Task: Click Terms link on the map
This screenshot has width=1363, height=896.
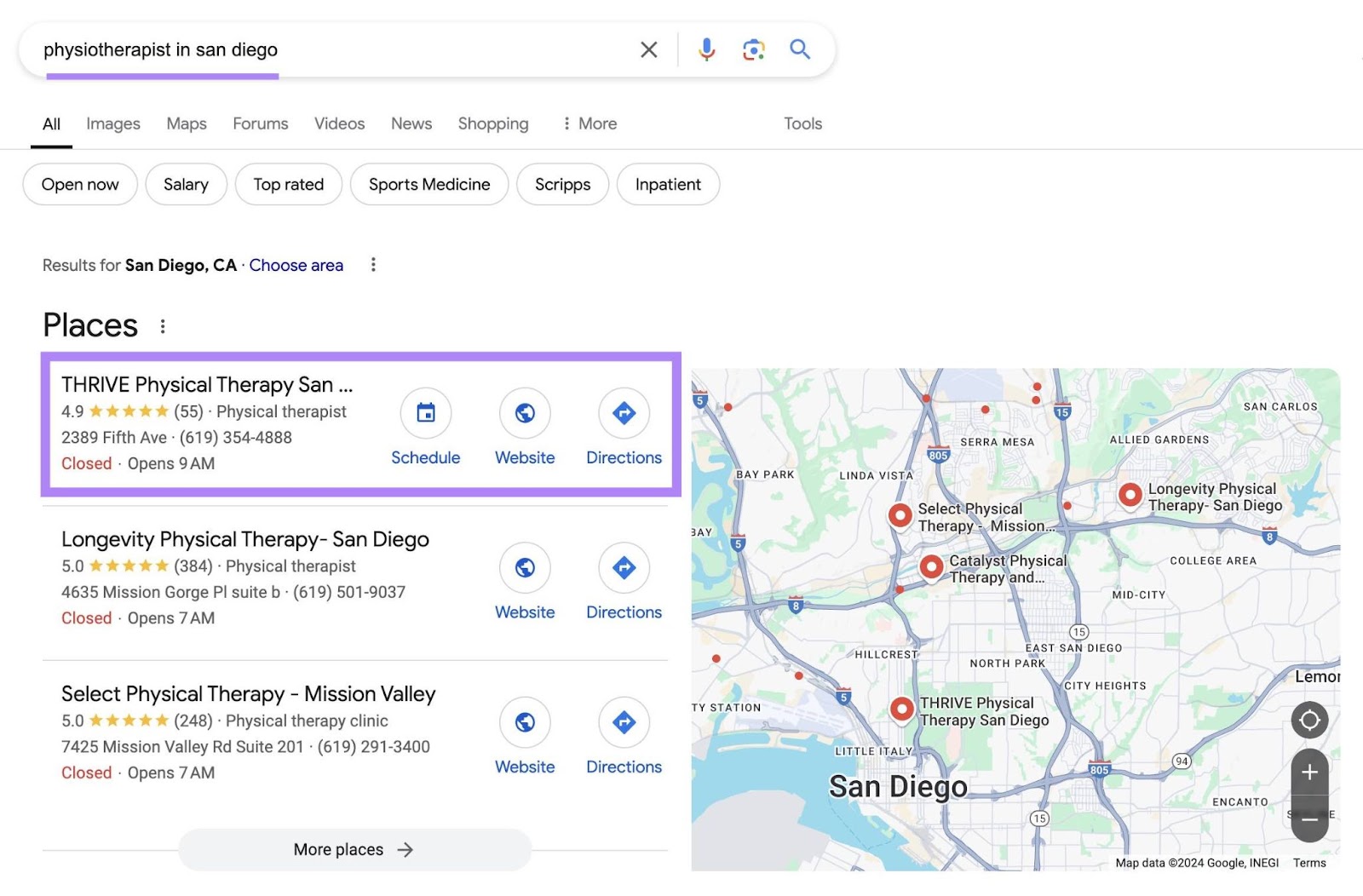Action: pyautogui.click(x=1309, y=863)
